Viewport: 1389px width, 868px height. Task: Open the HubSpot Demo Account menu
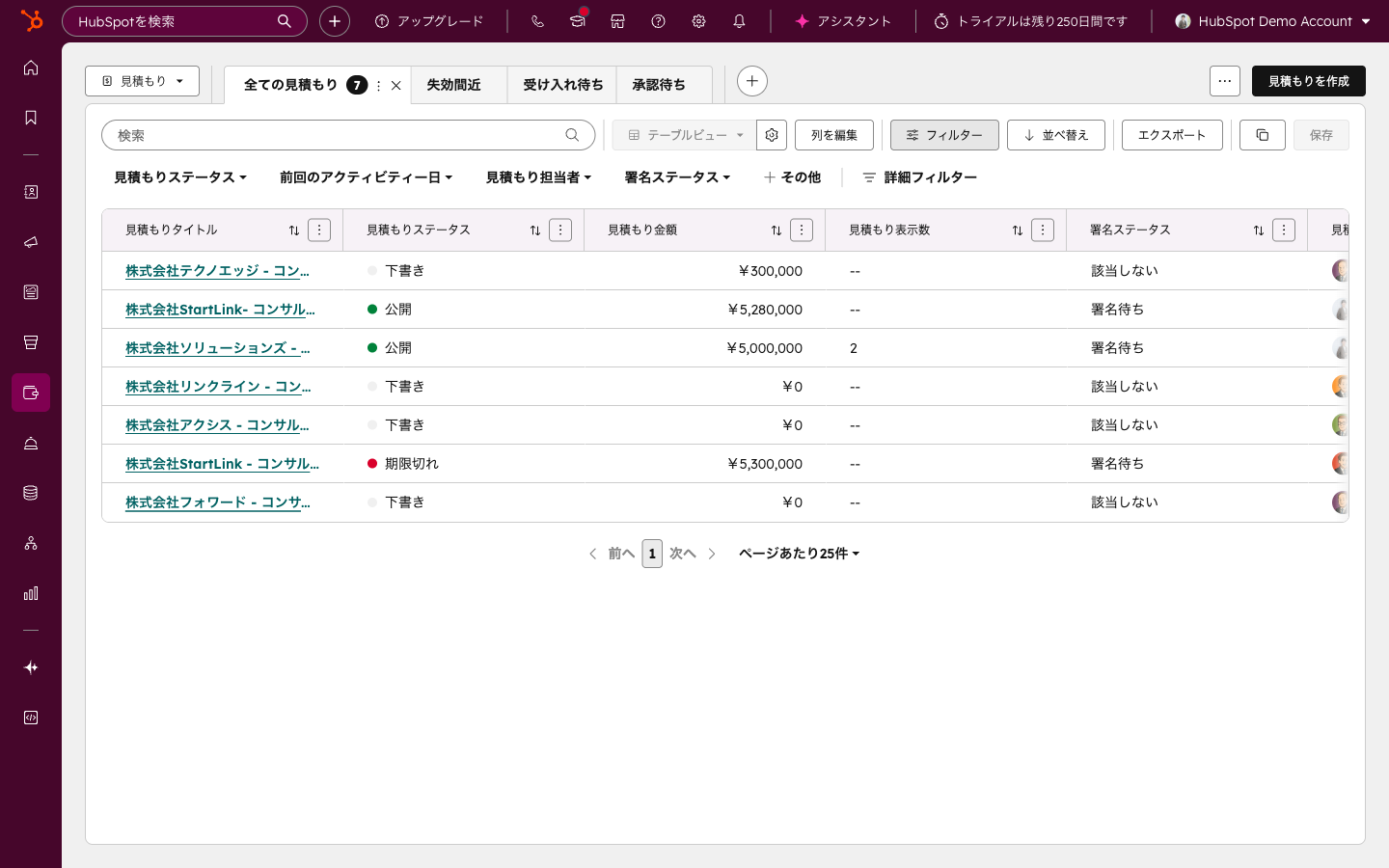point(1271,21)
